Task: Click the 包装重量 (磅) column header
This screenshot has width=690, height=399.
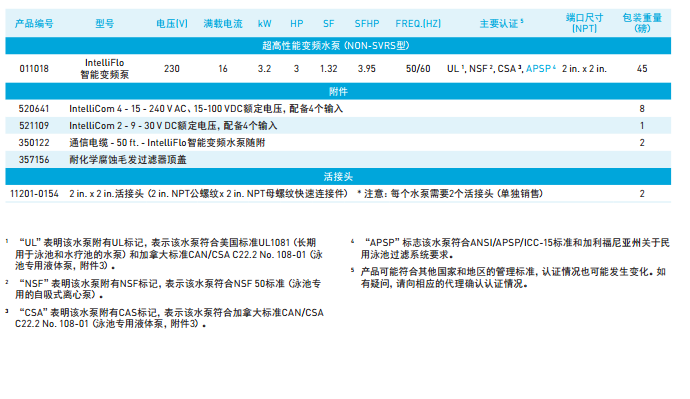Action: [x=642, y=23]
